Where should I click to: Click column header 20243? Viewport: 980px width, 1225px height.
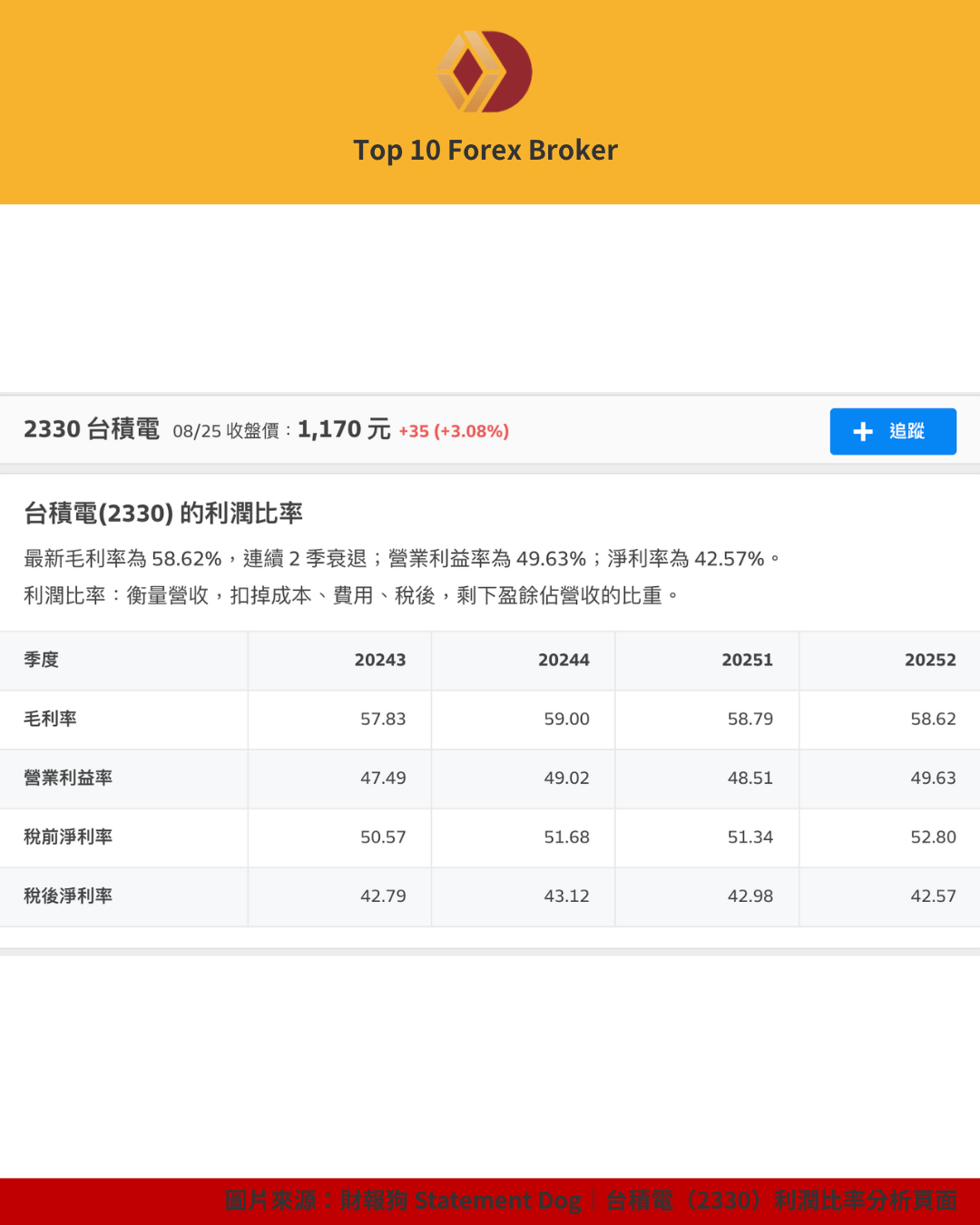click(380, 661)
